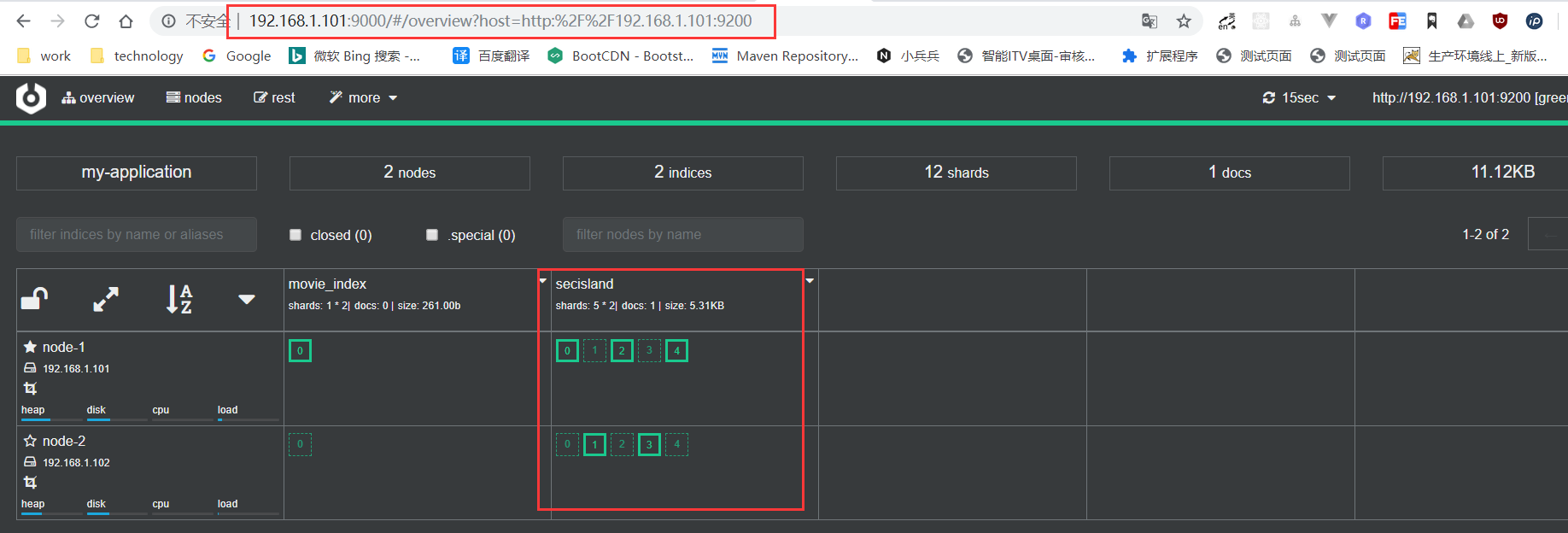Image resolution: width=1568 pixels, height=533 pixels.
Task: Select movie_index shard 0 on node-1
Action: (x=300, y=350)
